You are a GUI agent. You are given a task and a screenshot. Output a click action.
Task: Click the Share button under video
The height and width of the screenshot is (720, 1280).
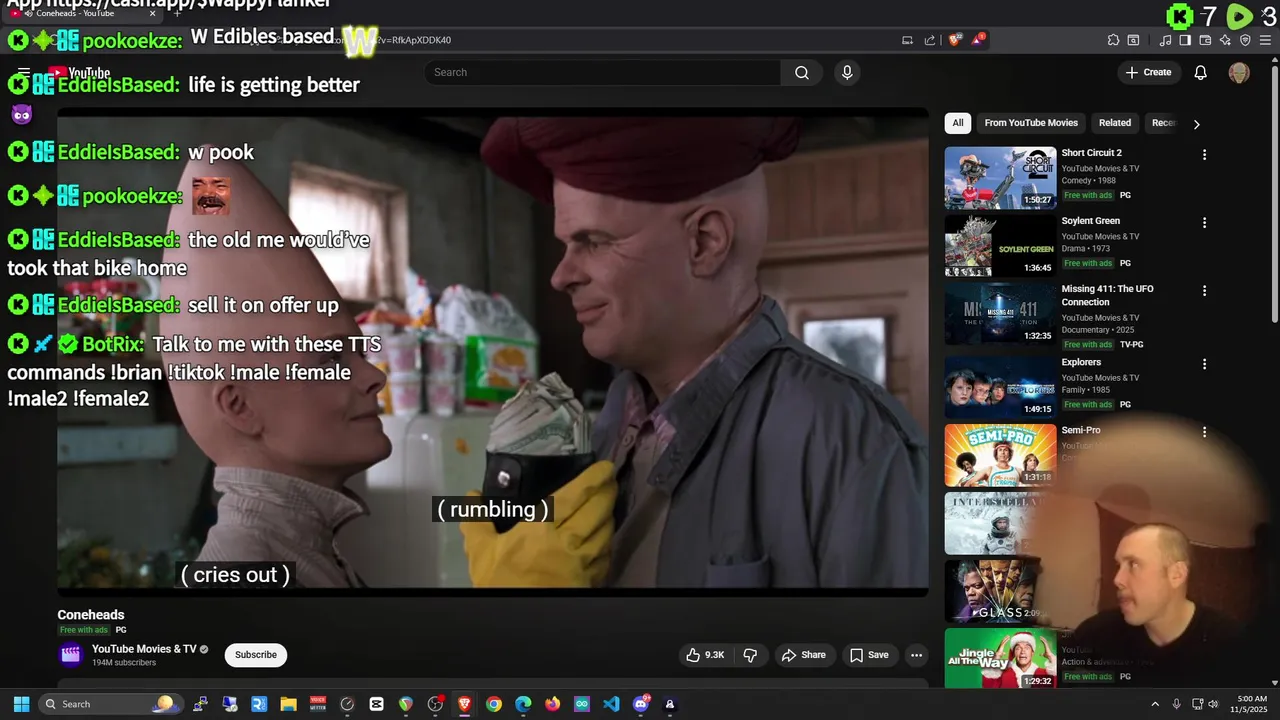804,655
